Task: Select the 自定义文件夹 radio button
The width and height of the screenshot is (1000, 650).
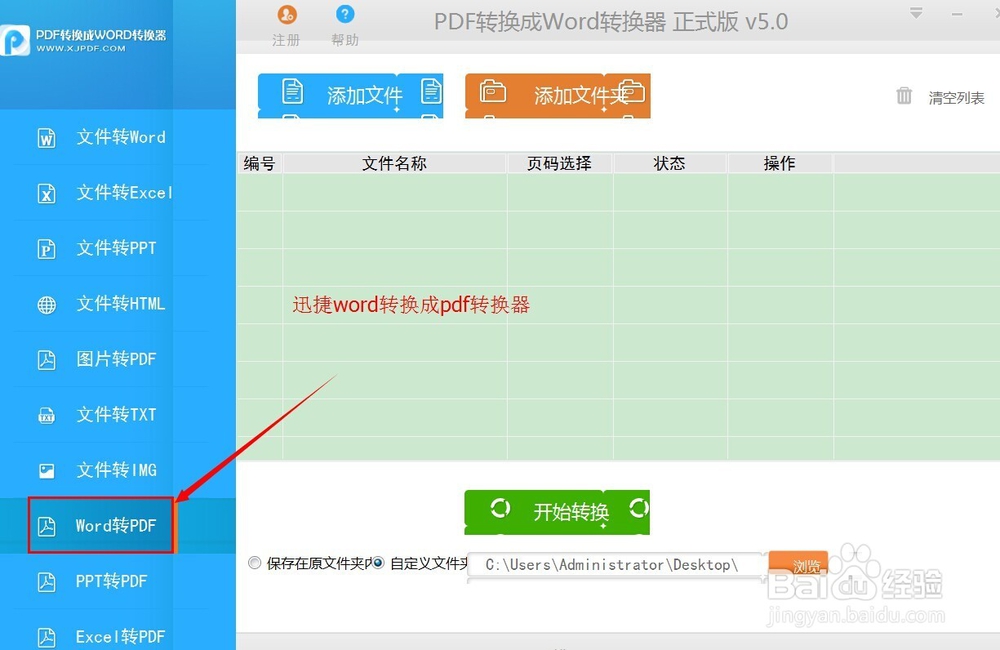Action: pos(378,563)
